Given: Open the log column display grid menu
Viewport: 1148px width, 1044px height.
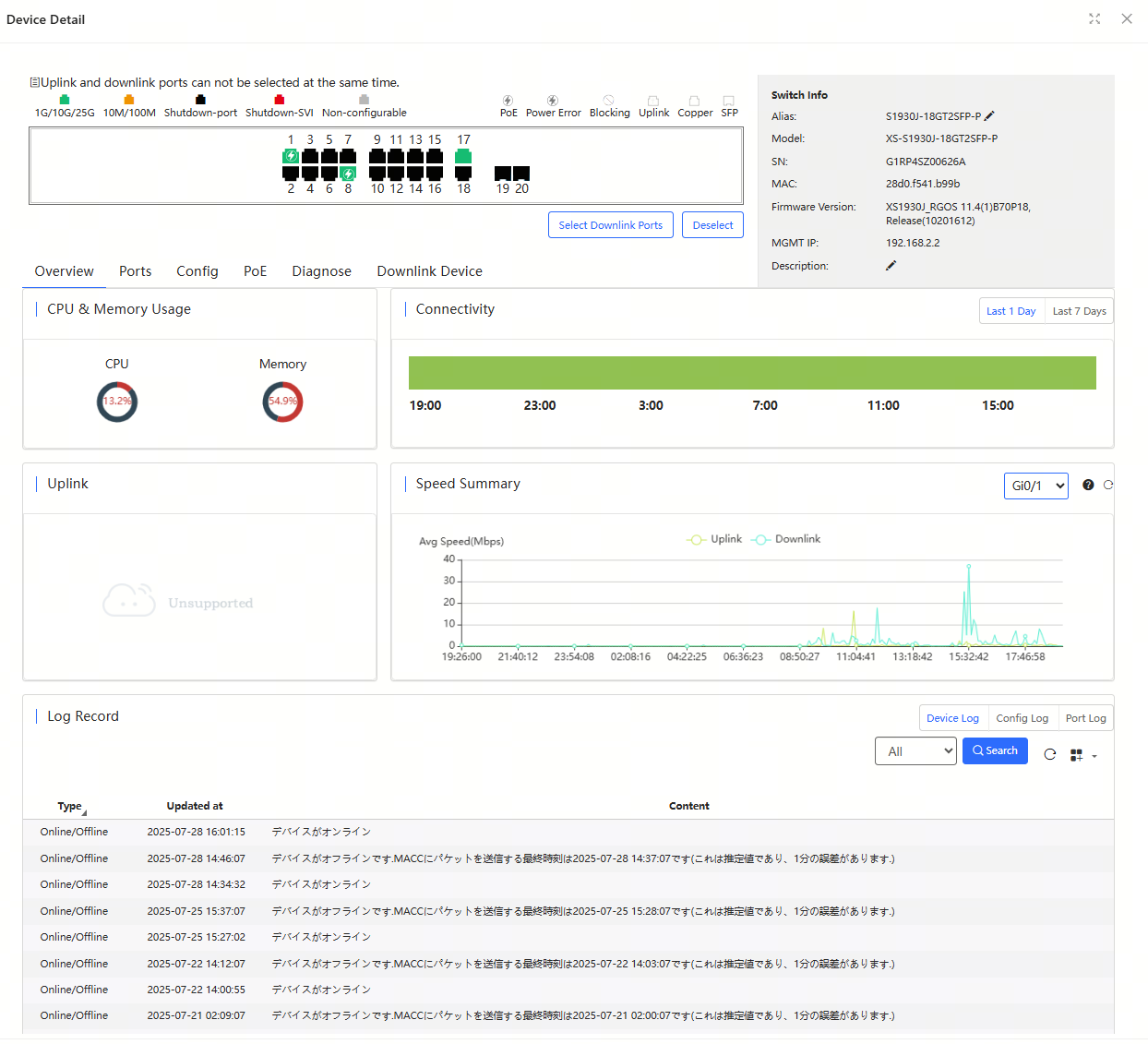Looking at the screenshot, I should pos(1083,755).
